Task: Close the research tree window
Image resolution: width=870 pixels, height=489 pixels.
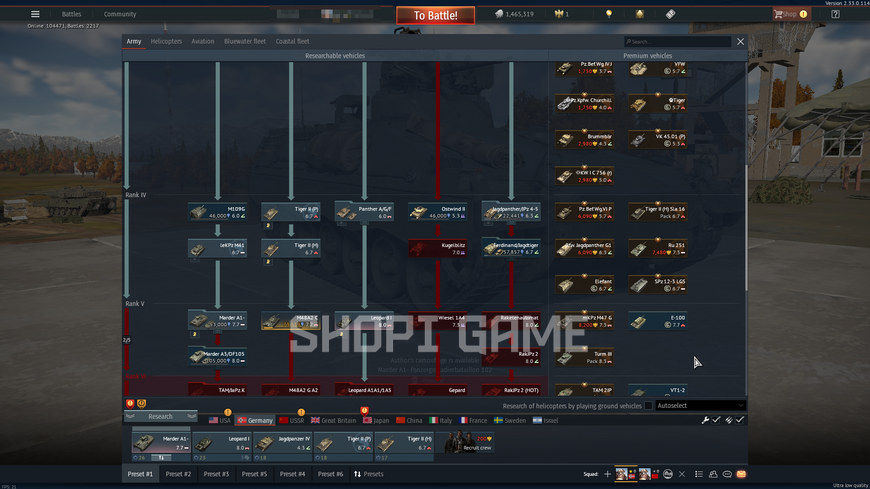Action: click(740, 42)
